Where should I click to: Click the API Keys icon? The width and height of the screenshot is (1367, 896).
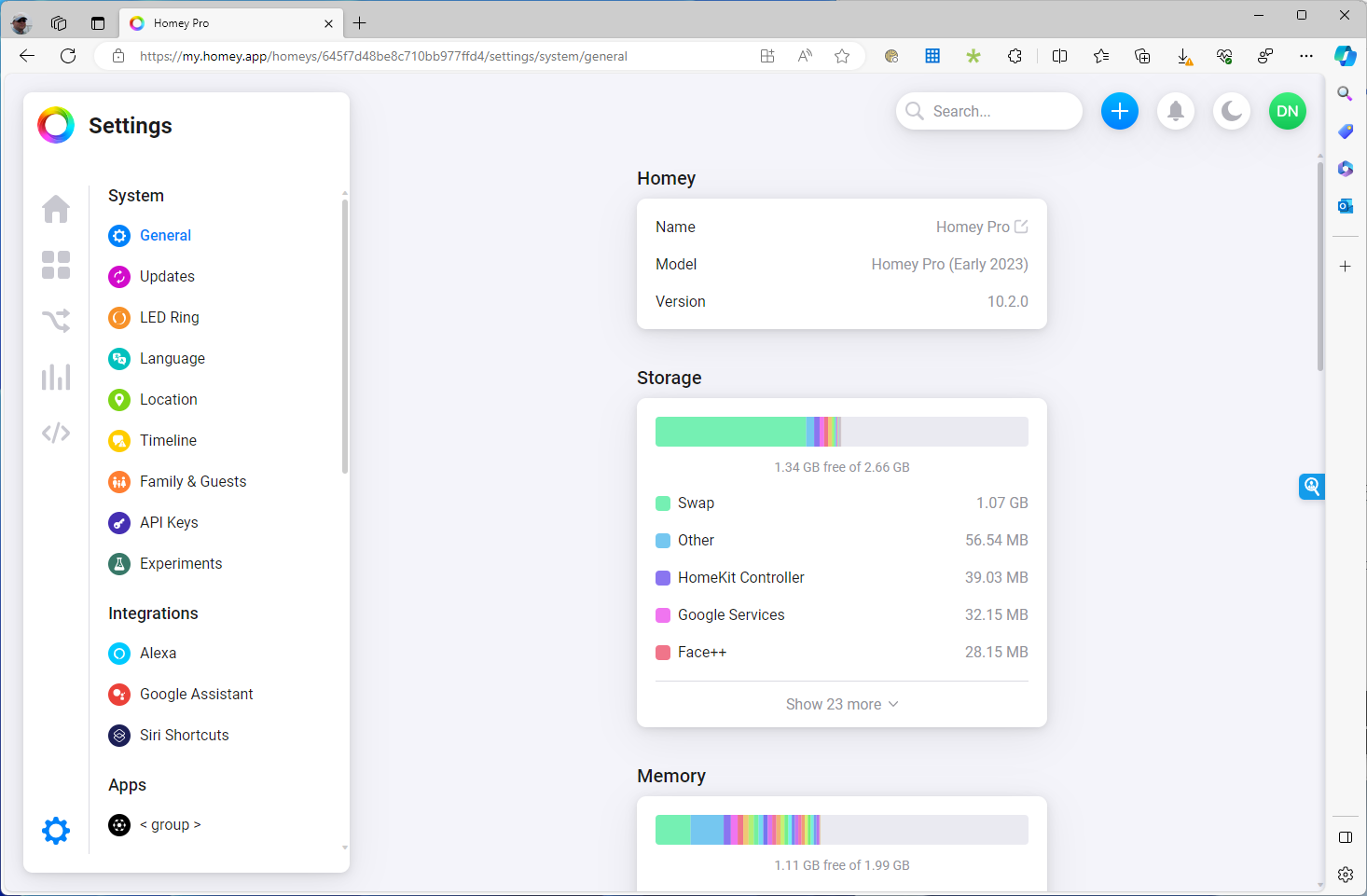119,523
